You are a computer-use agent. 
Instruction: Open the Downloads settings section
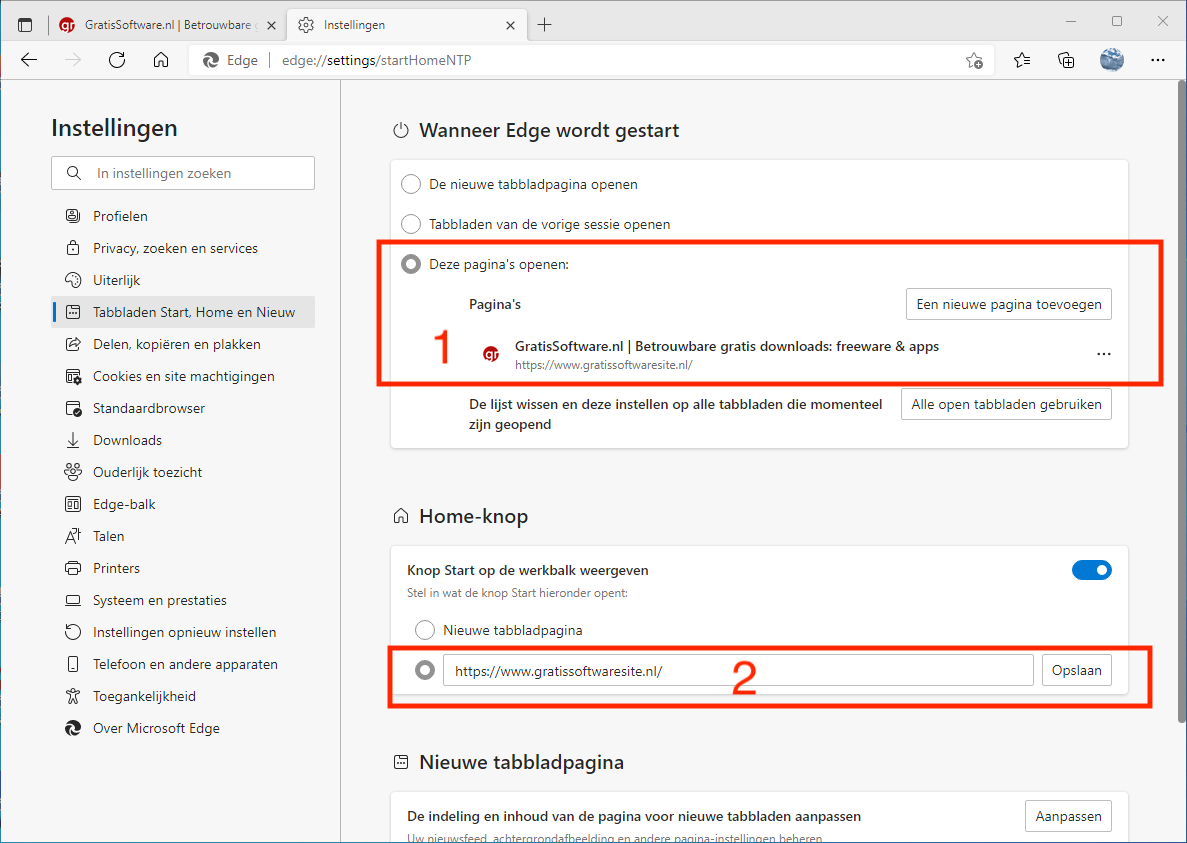[x=127, y=440]
